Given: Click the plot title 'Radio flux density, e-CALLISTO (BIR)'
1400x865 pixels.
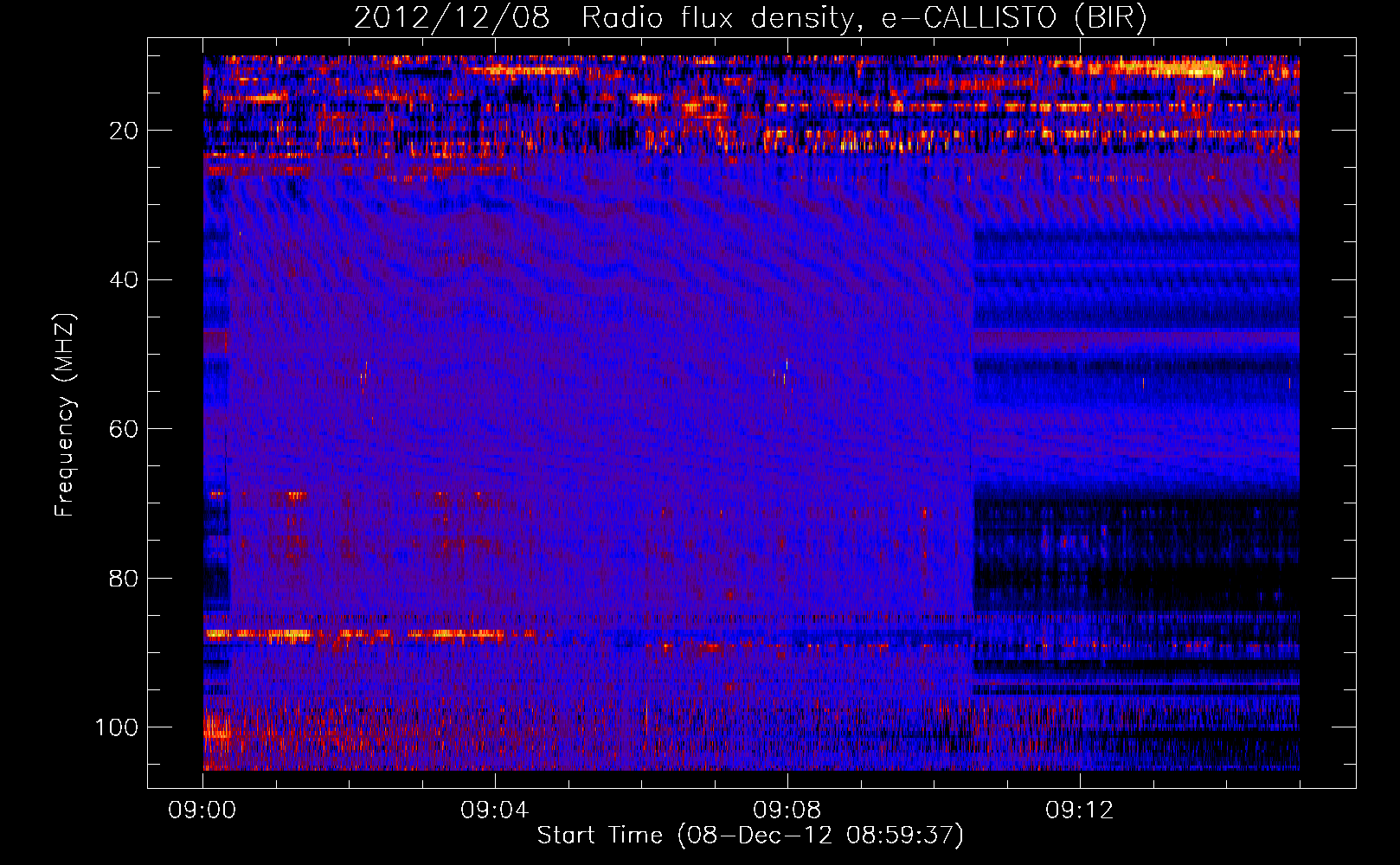Looking at the screenshot, I should 864,18.
